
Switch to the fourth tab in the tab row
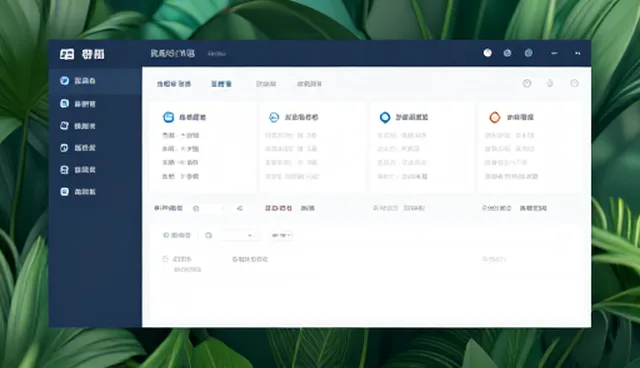coord(309,84)
